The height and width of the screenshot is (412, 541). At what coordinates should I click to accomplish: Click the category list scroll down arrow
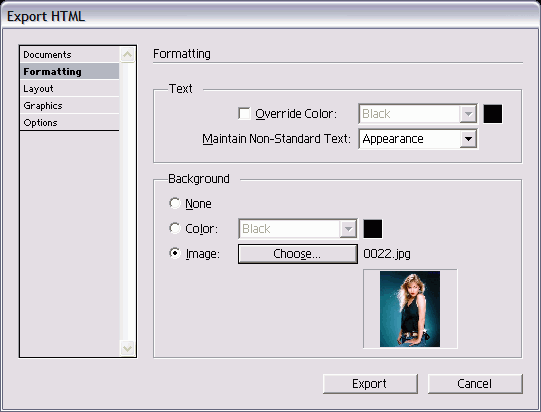click(x=127, y=348)
